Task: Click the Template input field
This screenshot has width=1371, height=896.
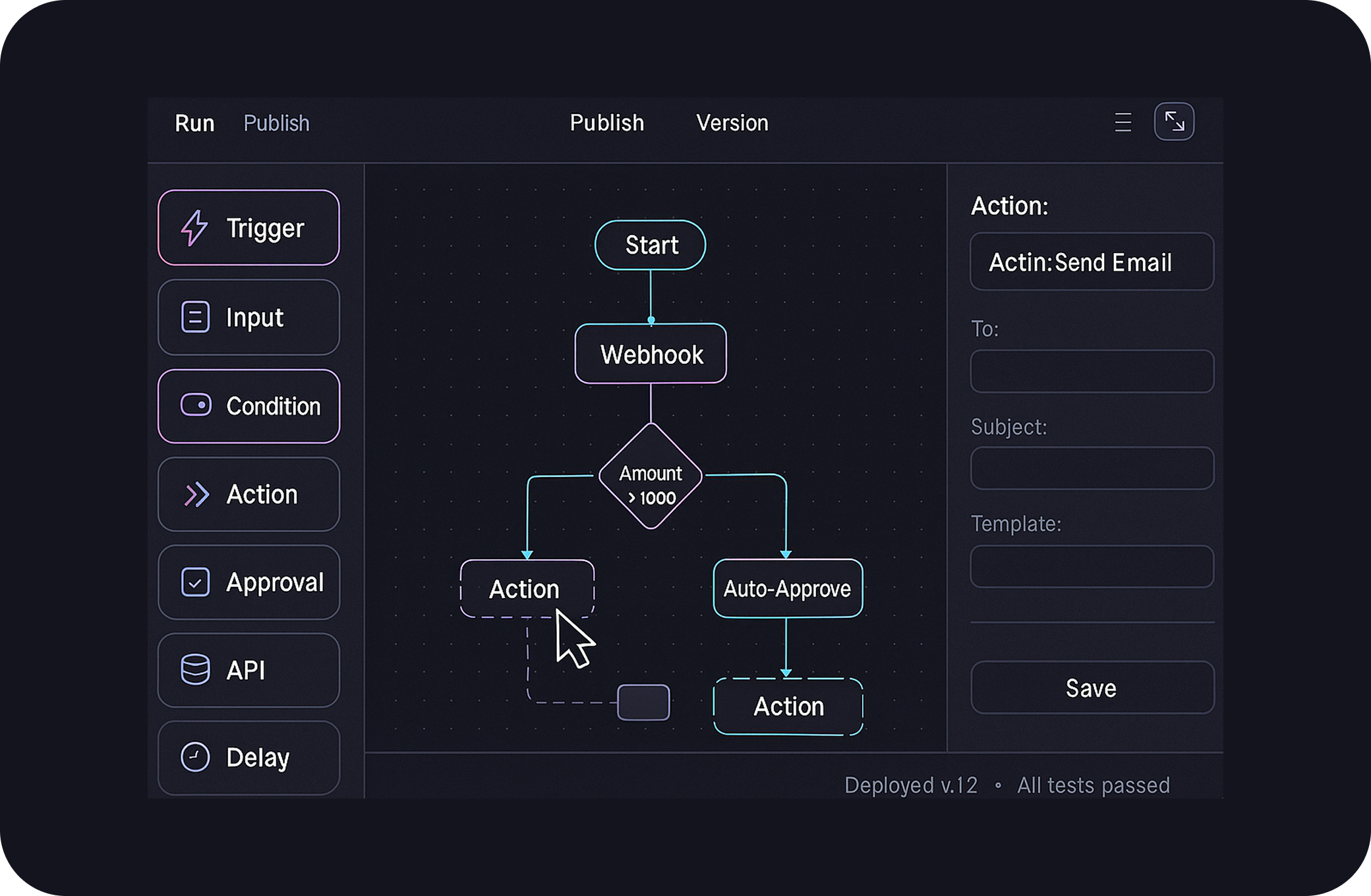Action: 1092,566
